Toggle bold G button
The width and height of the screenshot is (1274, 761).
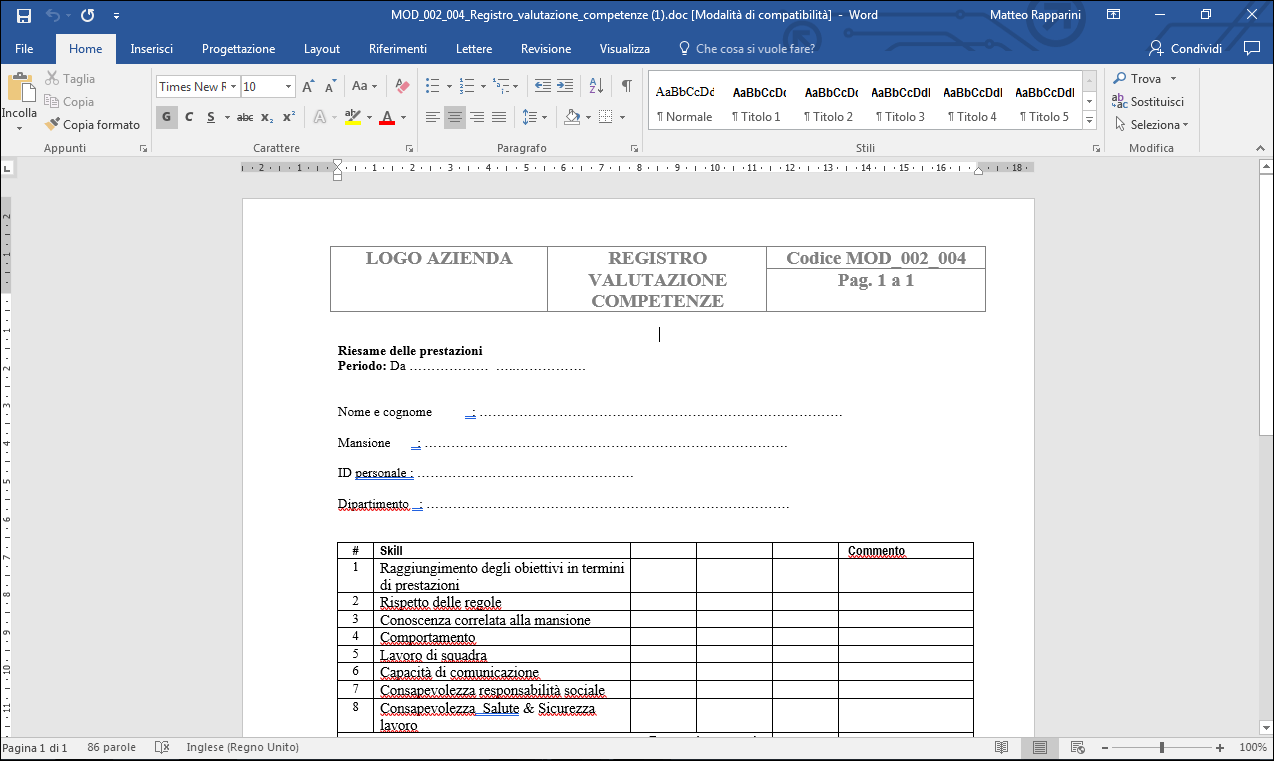[166, 118]
